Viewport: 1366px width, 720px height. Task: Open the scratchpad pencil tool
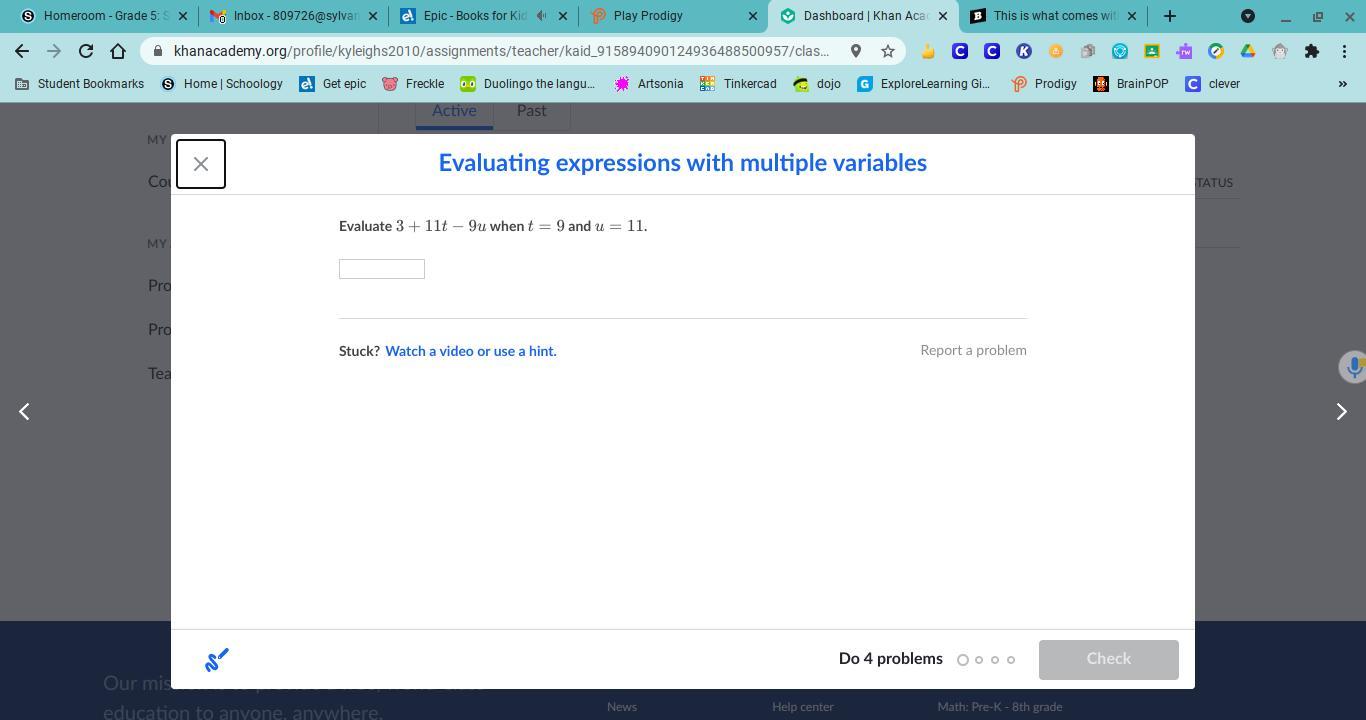click(217, 659)
